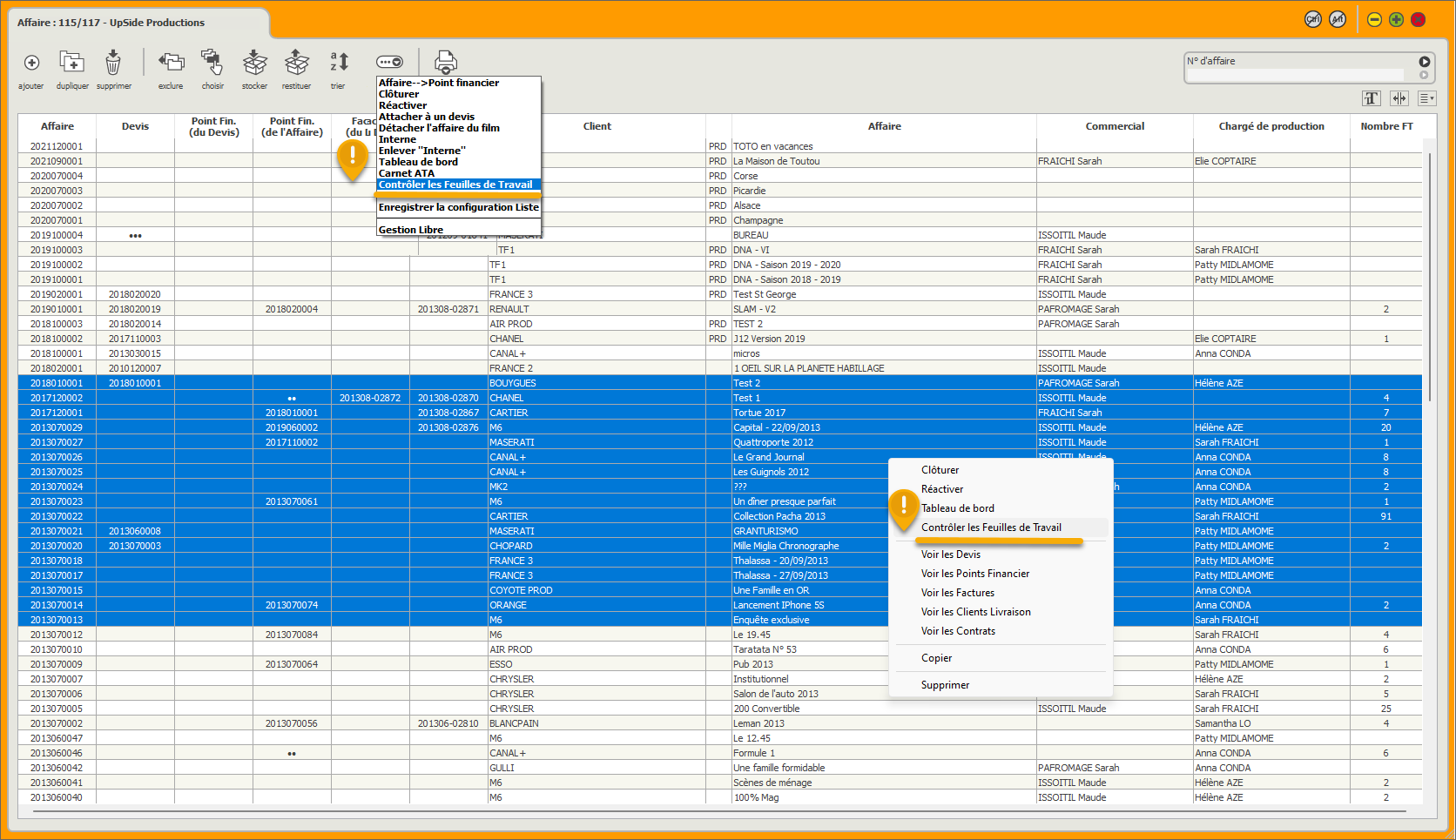Open the printer dropdown in the toolbar
1456x840 pixels.
[x=446, y=63]
